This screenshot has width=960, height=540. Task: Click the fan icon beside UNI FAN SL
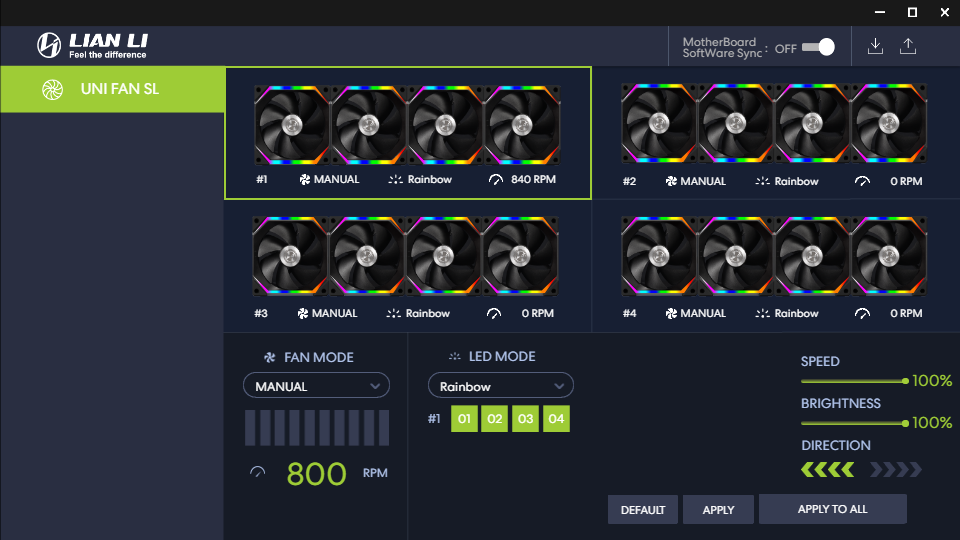53,89
